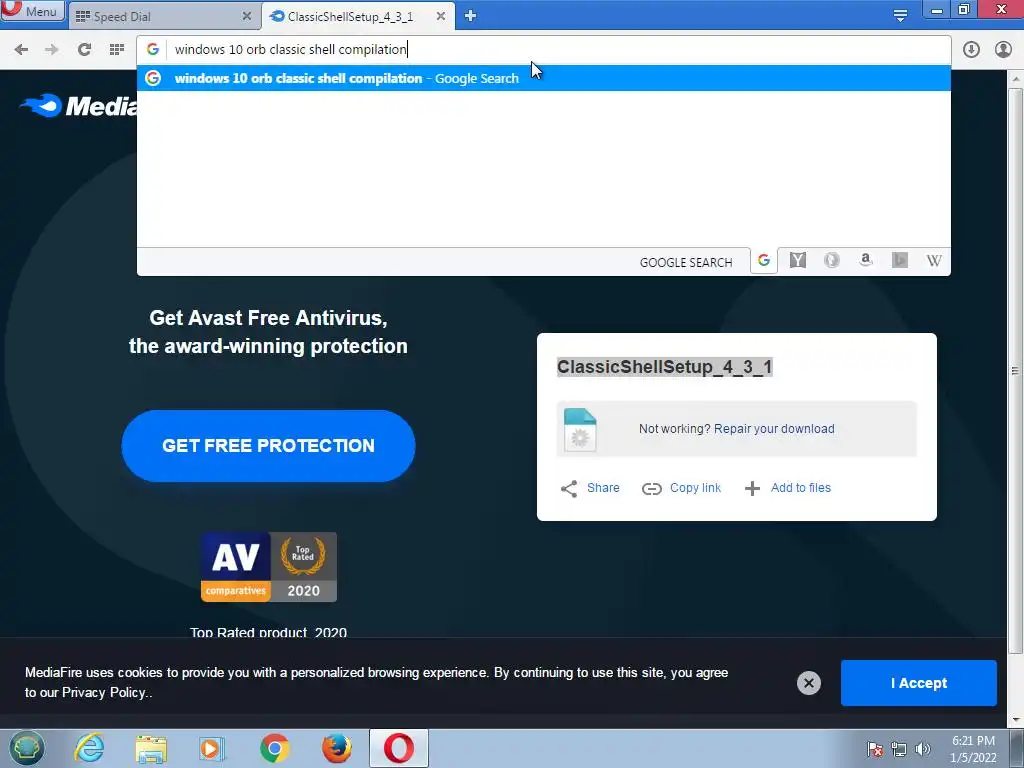Viewport: 1024px width, 768px height.
Task: Open network tray icon
Action: 899,749
